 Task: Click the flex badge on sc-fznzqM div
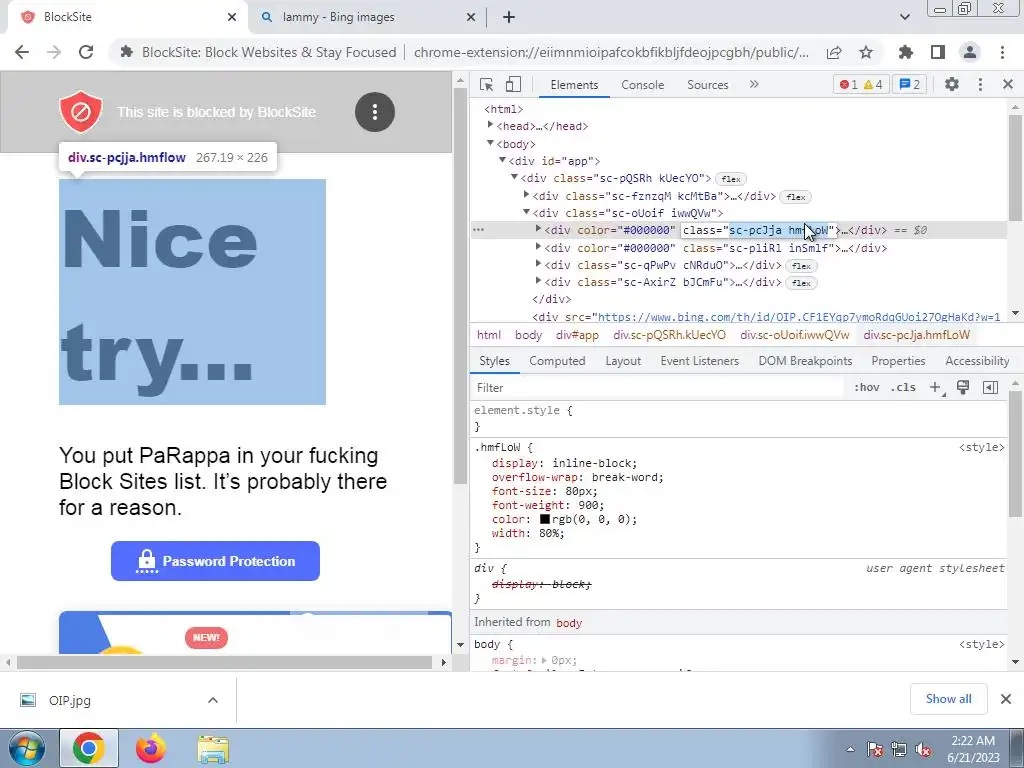795,197
